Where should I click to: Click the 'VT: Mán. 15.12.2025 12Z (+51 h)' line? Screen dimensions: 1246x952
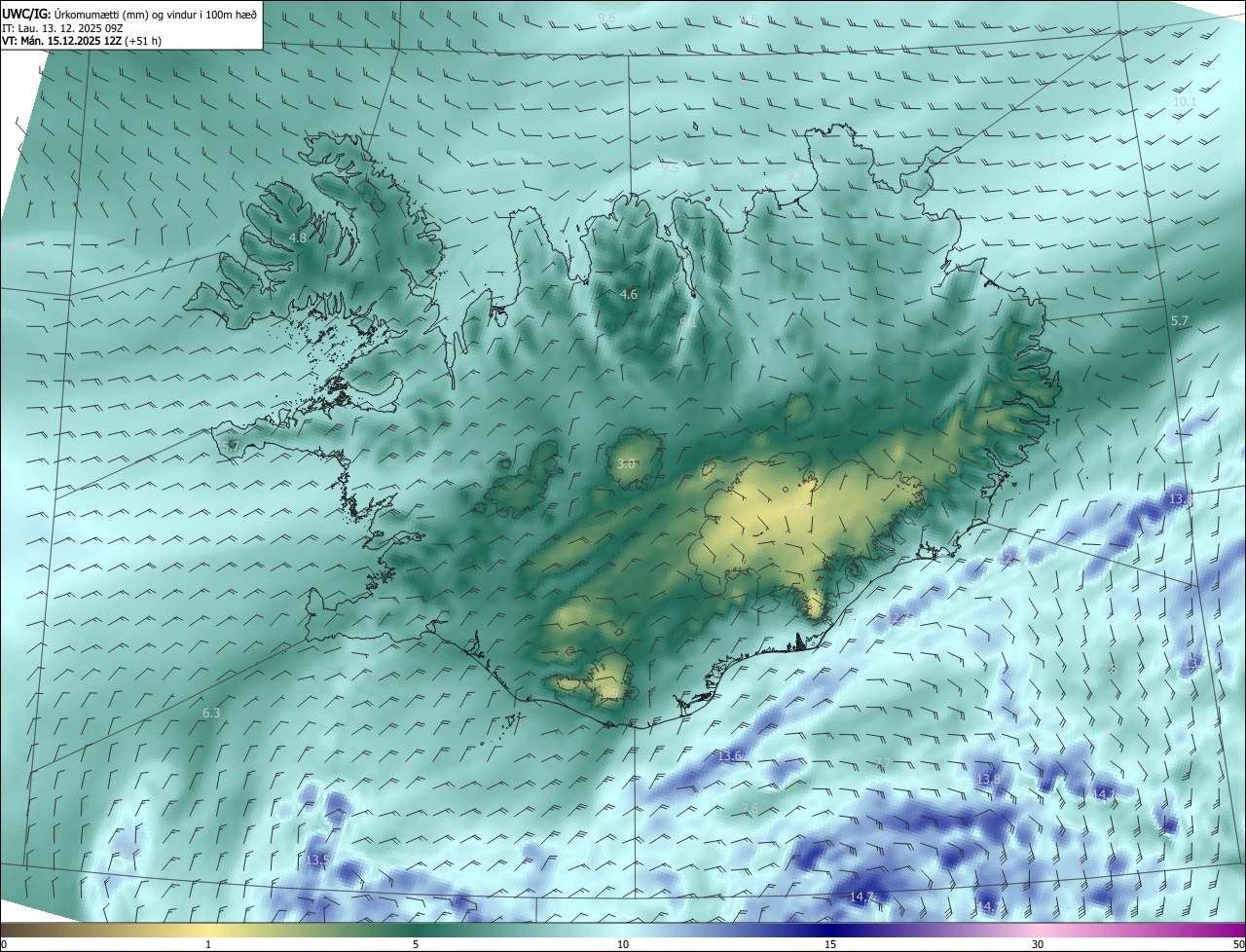[82, 41]
